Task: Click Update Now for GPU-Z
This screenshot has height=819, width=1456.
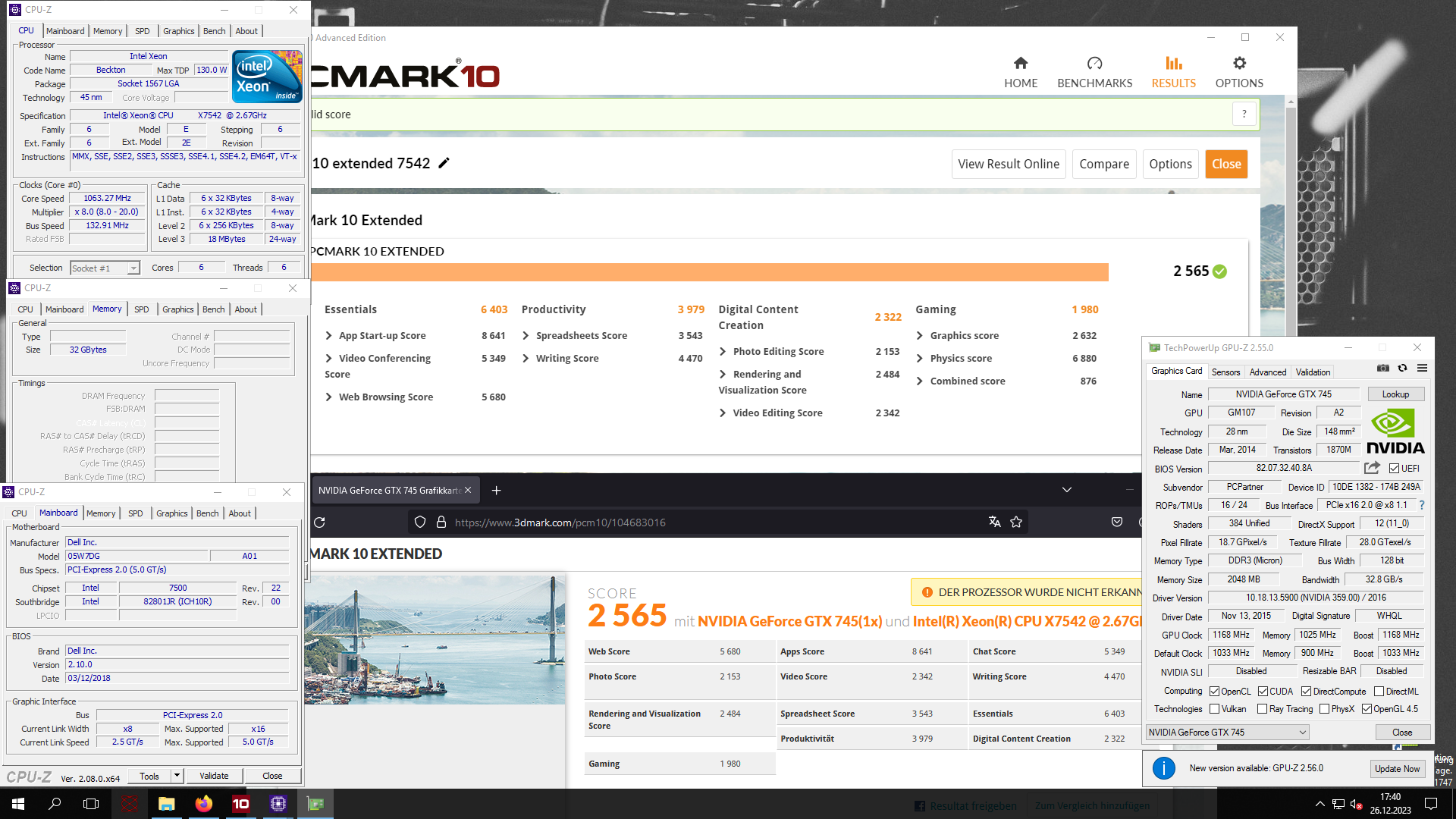Action: pos(1397,768)
